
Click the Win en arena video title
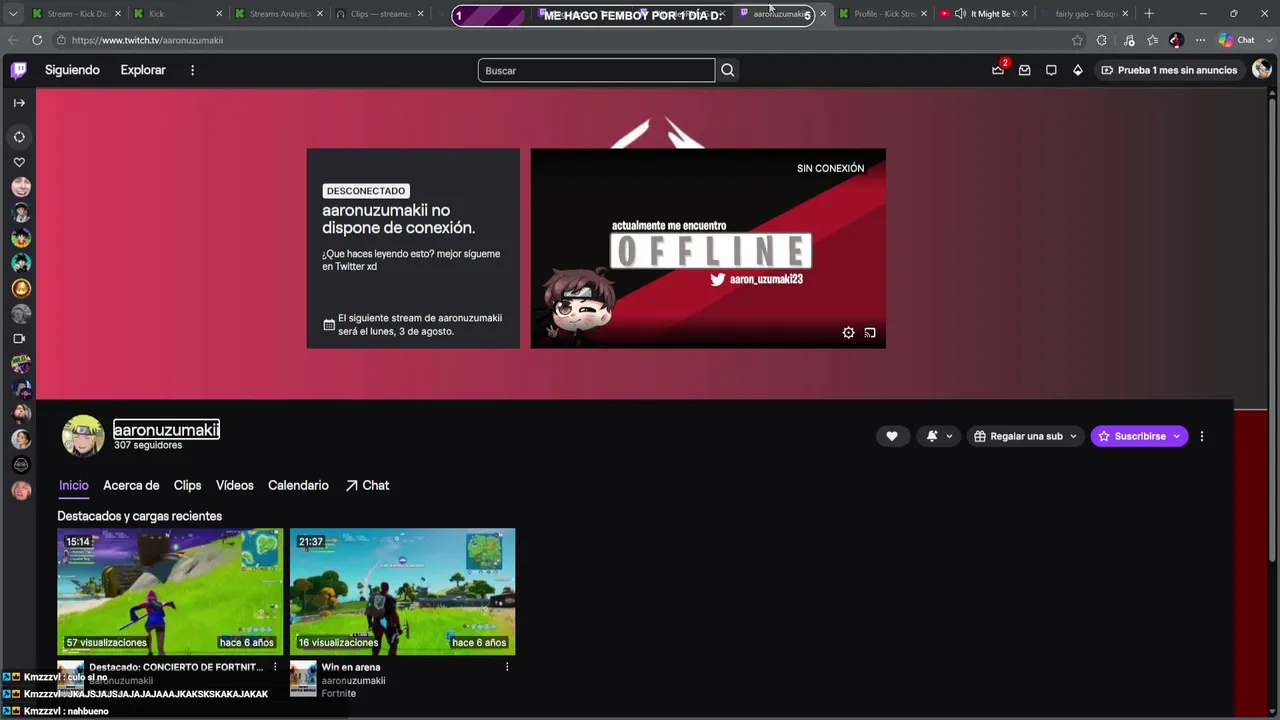(x=351, y=667)
